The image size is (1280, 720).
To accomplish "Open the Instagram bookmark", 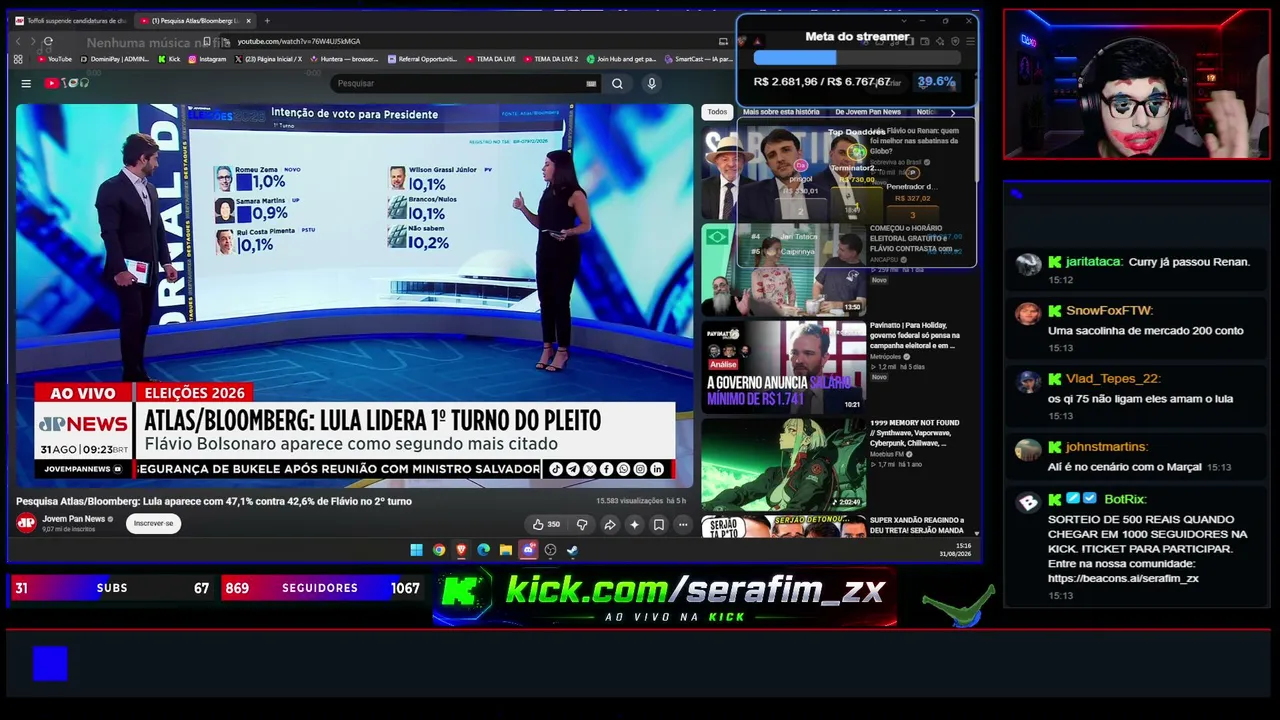I will click(x=207, y=59).
